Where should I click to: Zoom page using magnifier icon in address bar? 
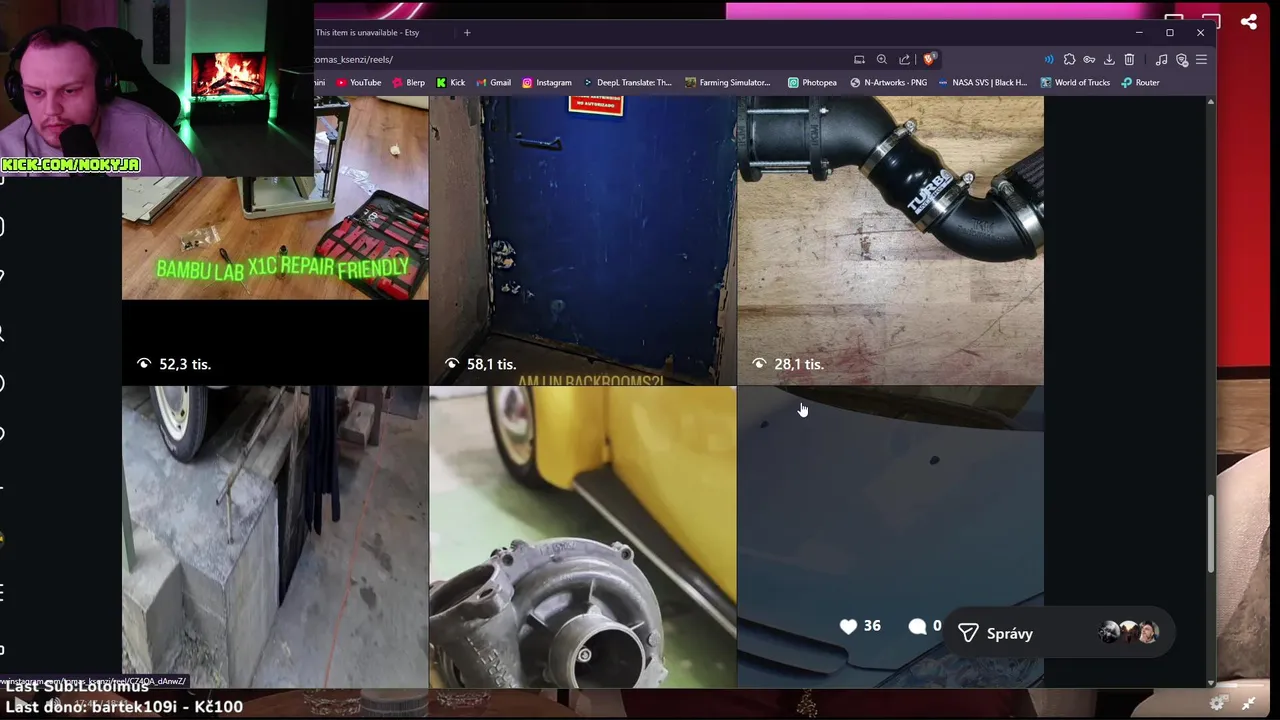[x=881, y=59]
